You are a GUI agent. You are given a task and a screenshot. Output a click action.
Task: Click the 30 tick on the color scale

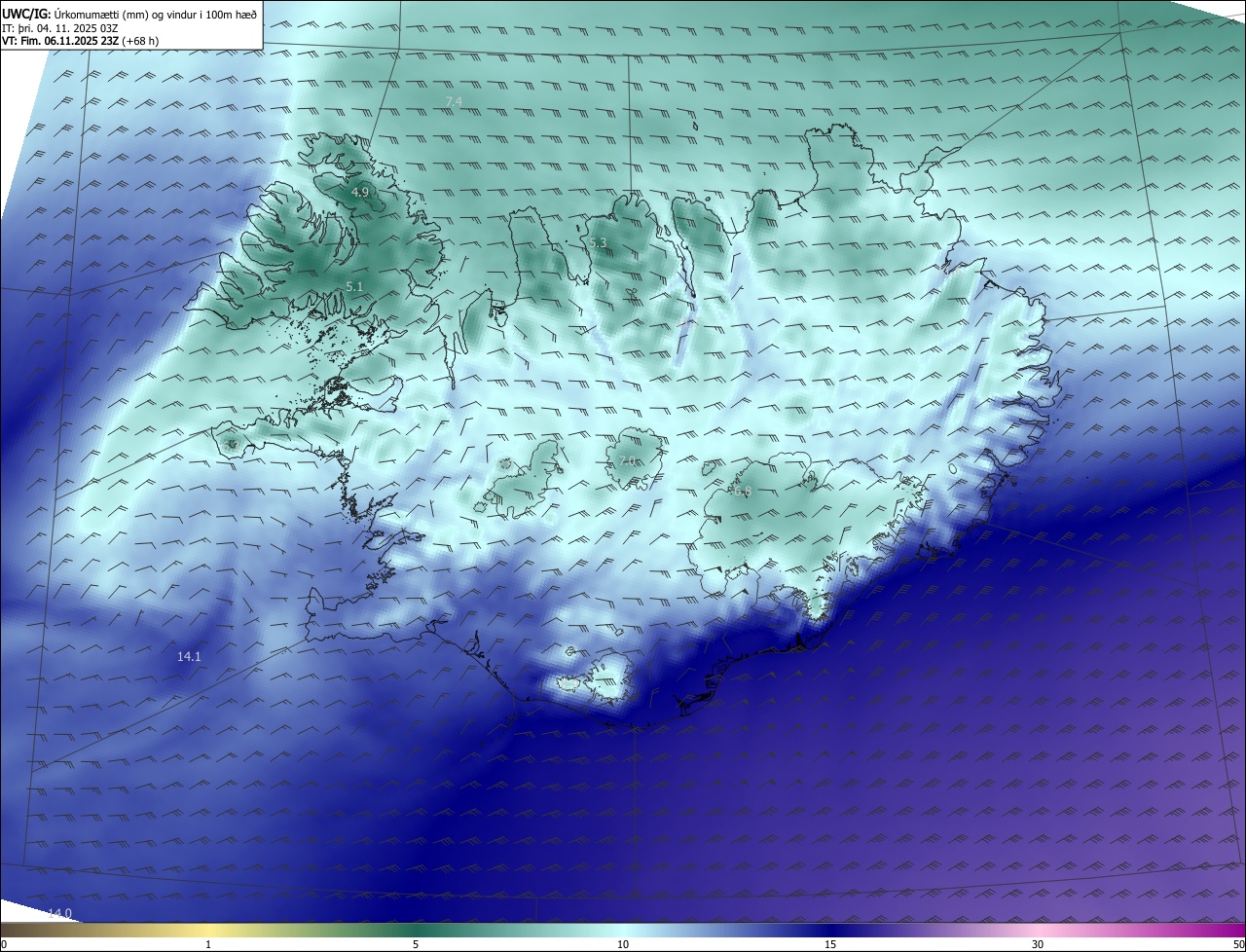point(1038,944)
